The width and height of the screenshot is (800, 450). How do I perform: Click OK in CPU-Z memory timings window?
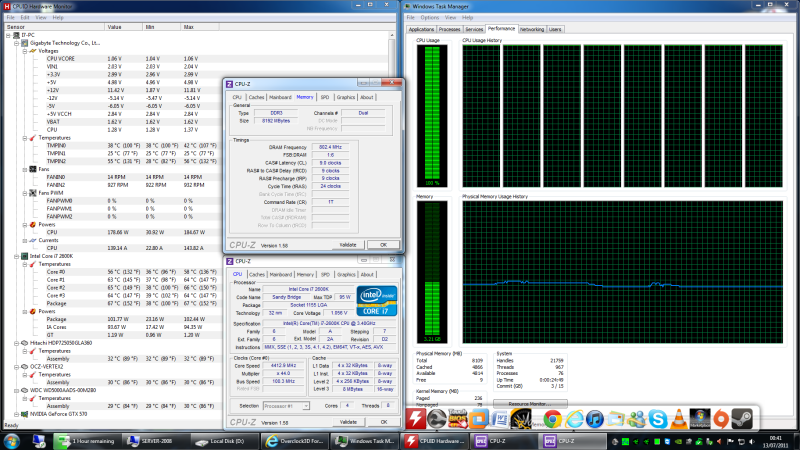click(383, 245)
